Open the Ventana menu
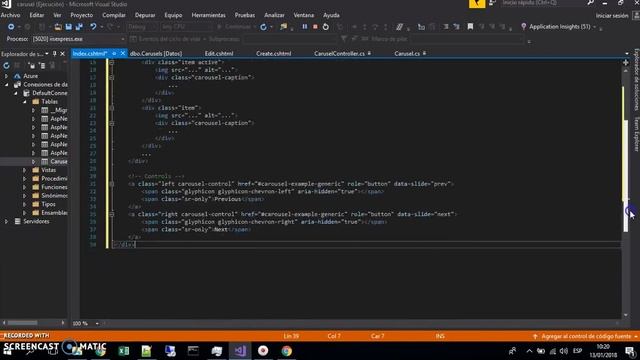Viewport: 640px width, 360px height. click(x=304, y=15)
